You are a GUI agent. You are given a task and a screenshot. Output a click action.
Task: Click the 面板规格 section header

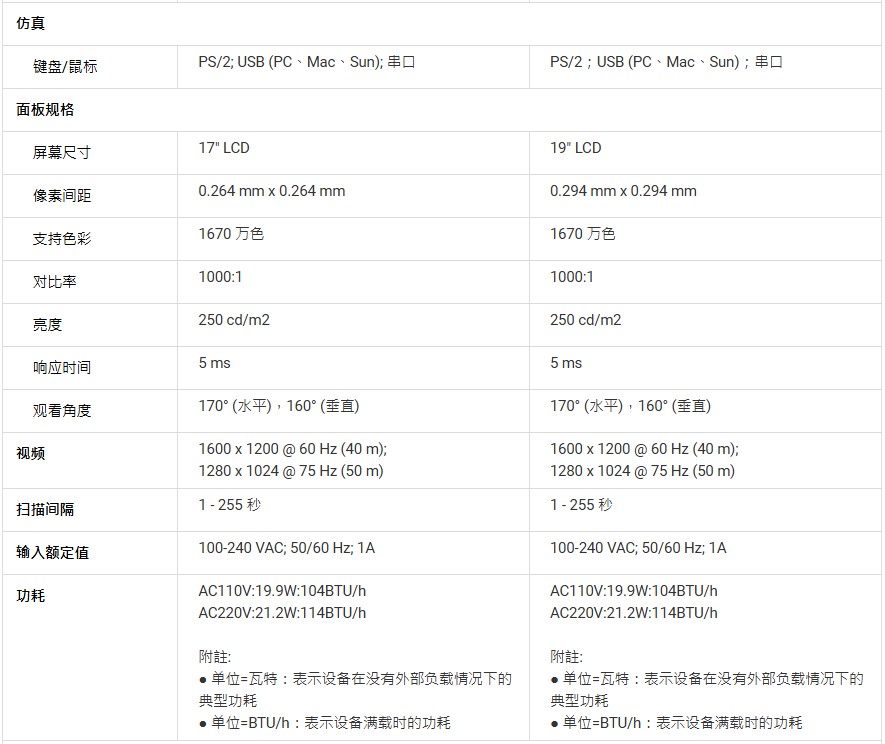(45, 109)
